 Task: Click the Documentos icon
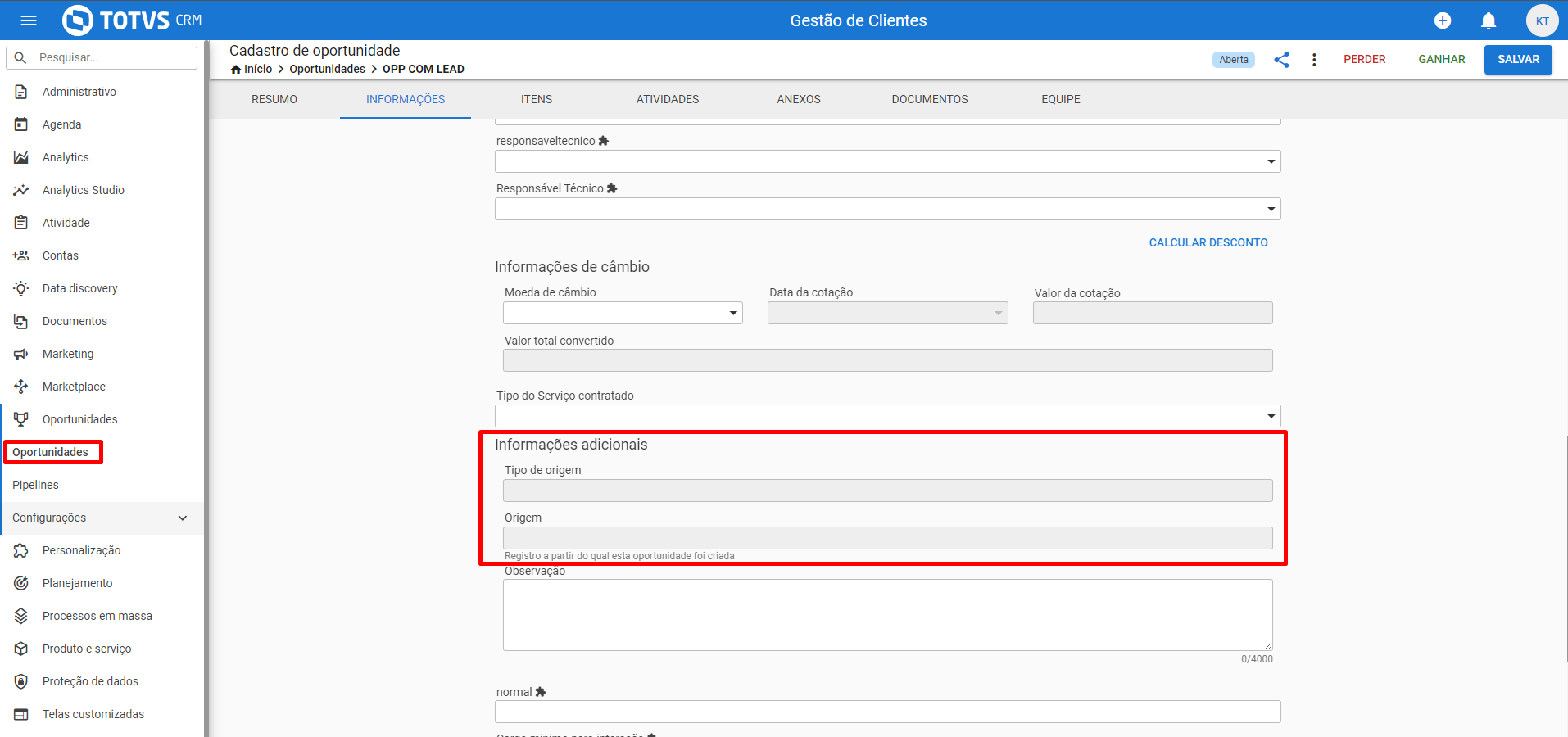pos(21,321)
